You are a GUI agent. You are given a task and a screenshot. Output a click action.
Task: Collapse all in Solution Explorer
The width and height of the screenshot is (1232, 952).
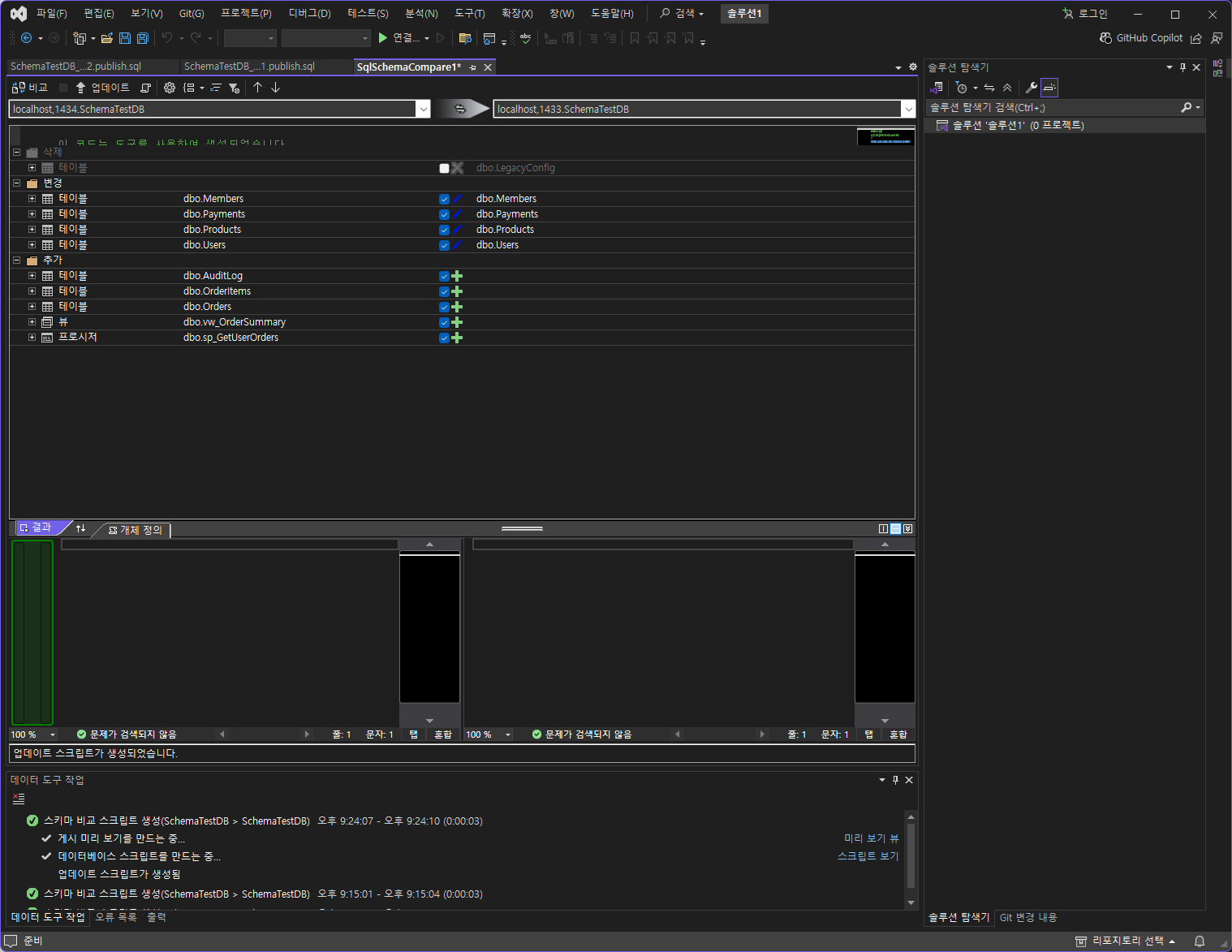pos(1007,88)
